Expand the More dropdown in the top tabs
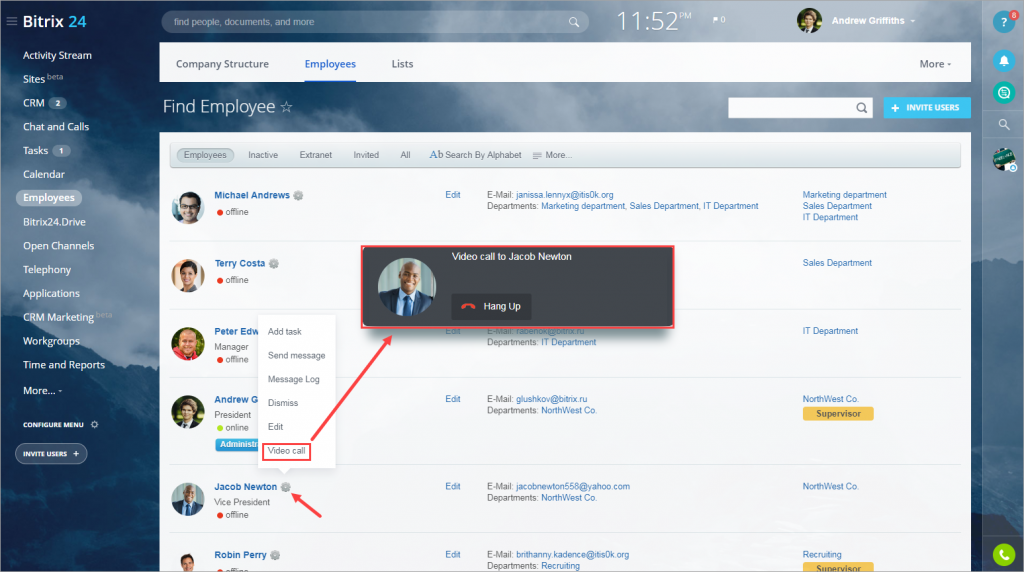Image resolution: width=1024 pixels, height=572 pixels. 935,64
